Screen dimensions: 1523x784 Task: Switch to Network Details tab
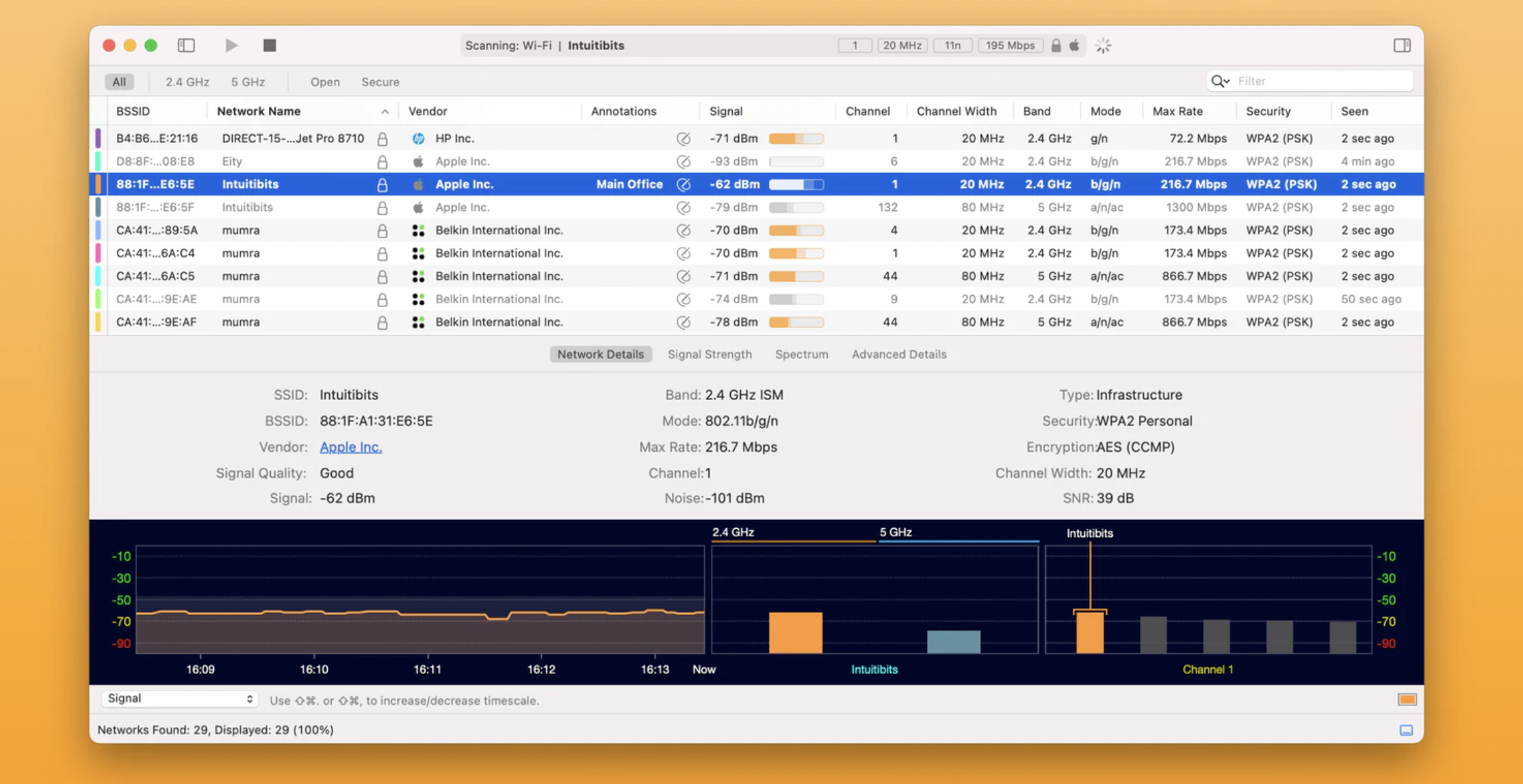point(600,354)
